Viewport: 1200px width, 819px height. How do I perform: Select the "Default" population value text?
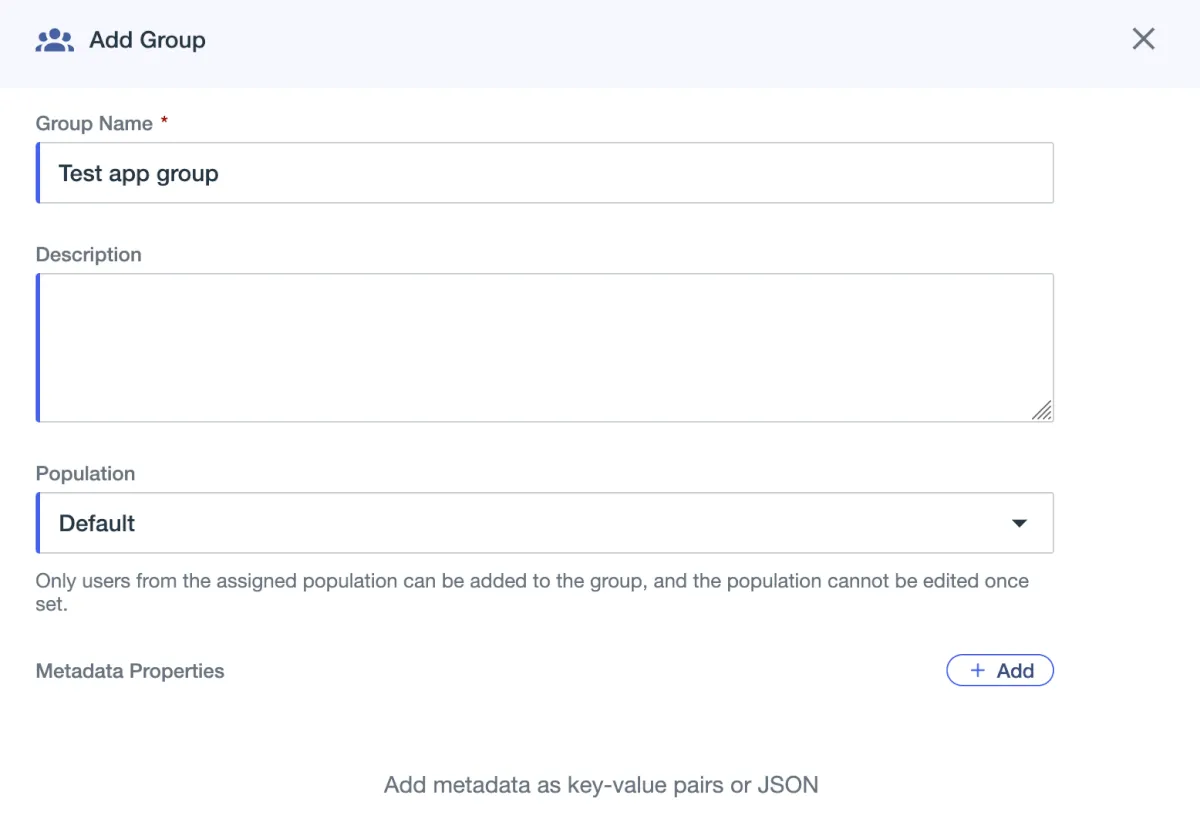[97, 523]
